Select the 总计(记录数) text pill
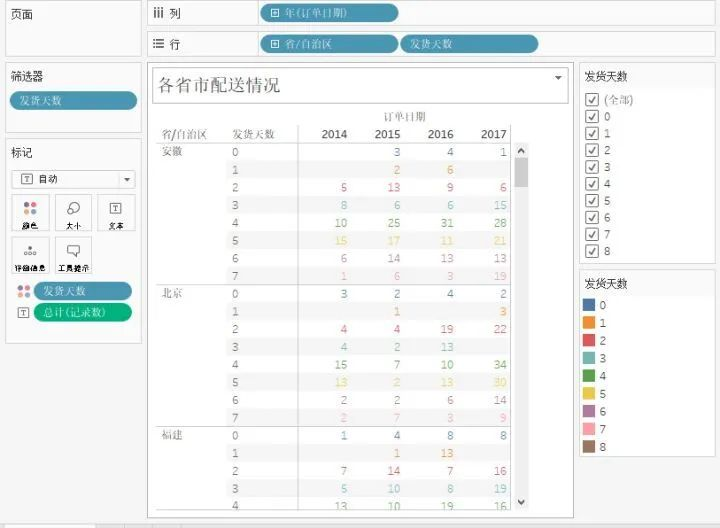The height and width of the screenshot is (528, 720). pos(83,313)
